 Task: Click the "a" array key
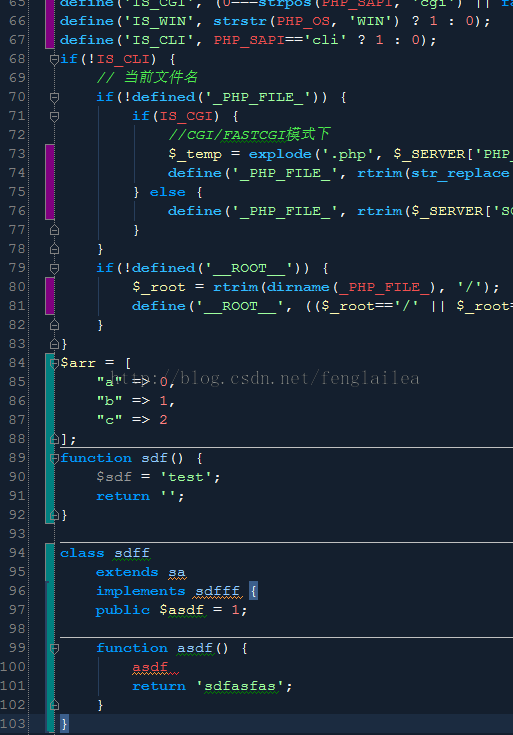point(110,382)
